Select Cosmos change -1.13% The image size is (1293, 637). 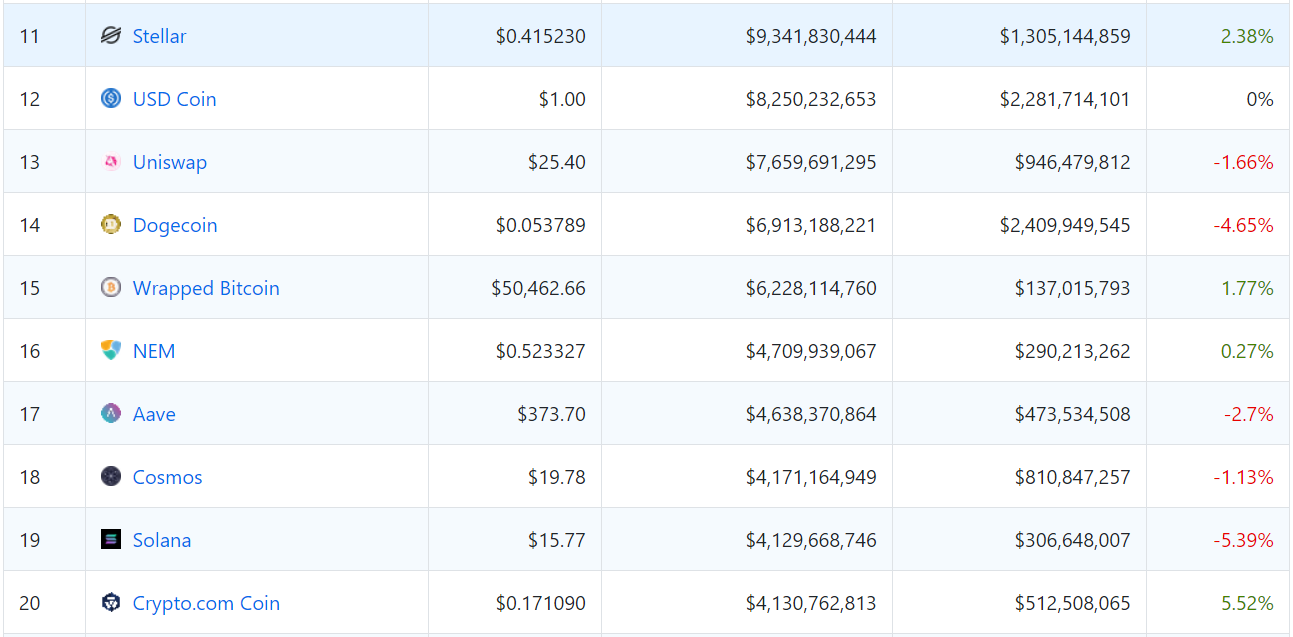pos(1244,477)
